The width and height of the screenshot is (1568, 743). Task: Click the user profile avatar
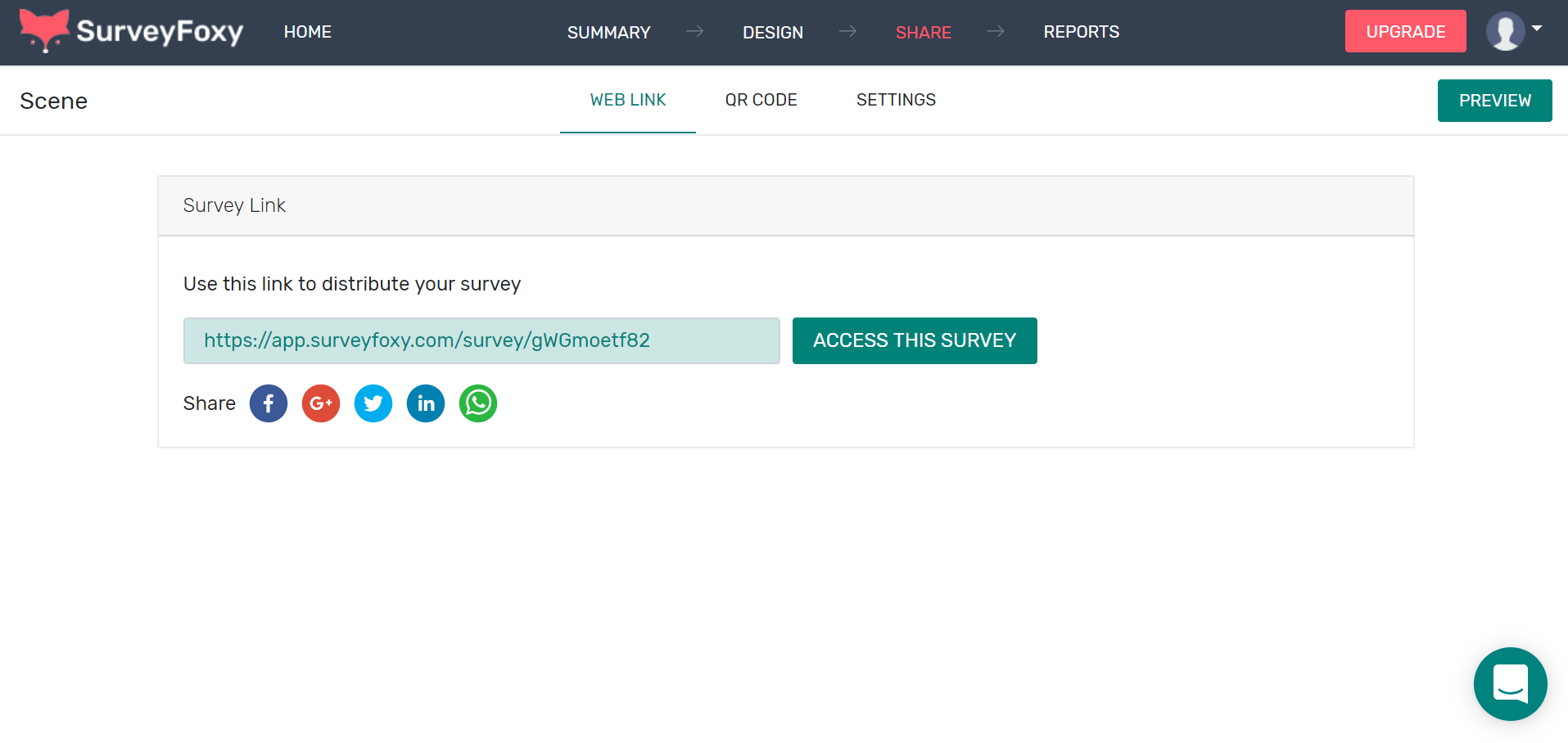coord(1504,31)
